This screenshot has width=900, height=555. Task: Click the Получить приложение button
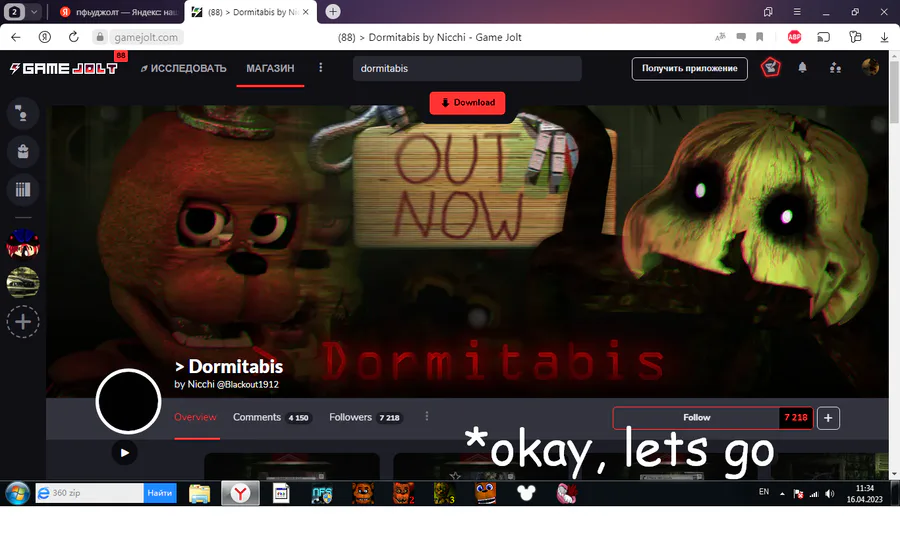pos(689,68)
